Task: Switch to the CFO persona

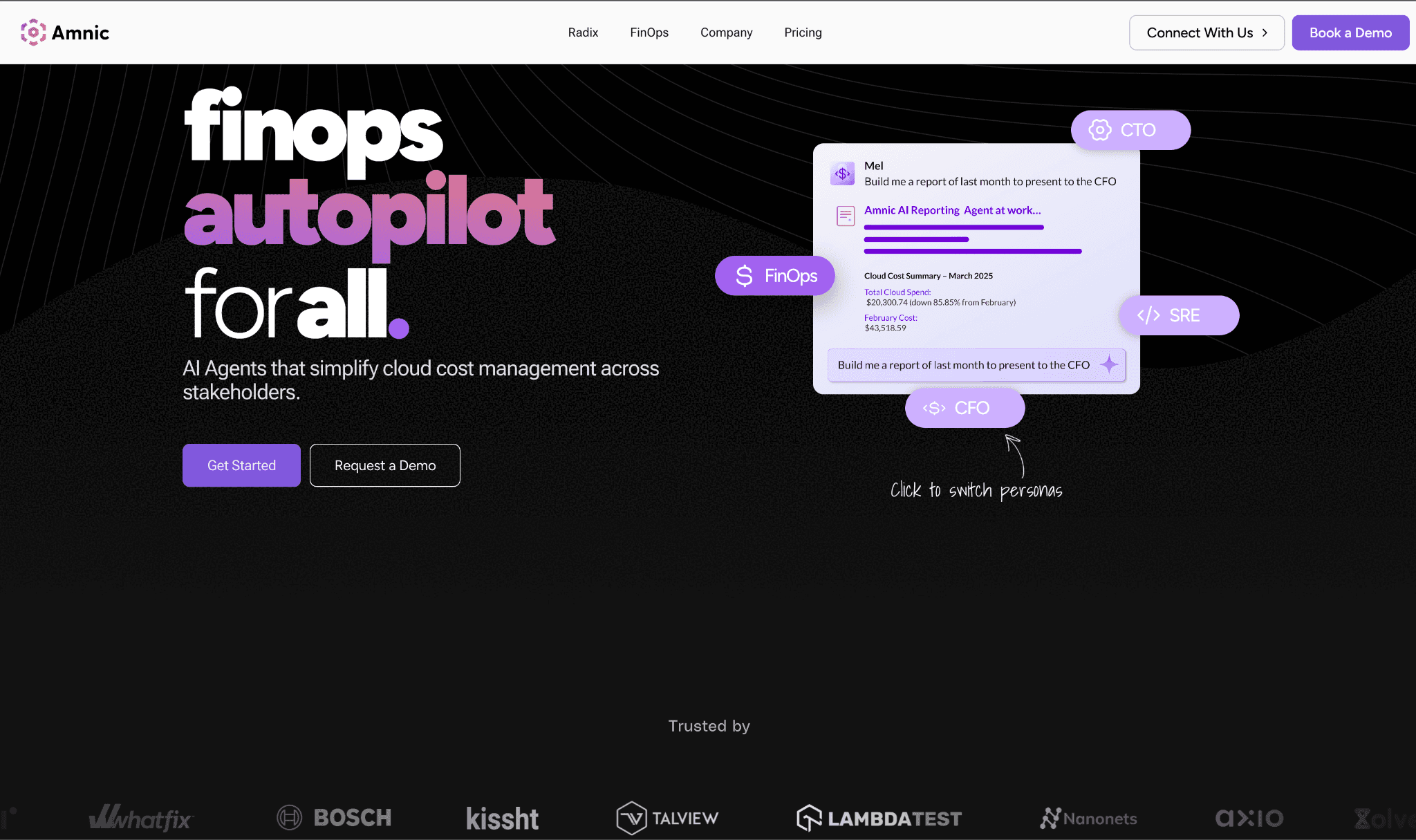Action: coord(965,408)
